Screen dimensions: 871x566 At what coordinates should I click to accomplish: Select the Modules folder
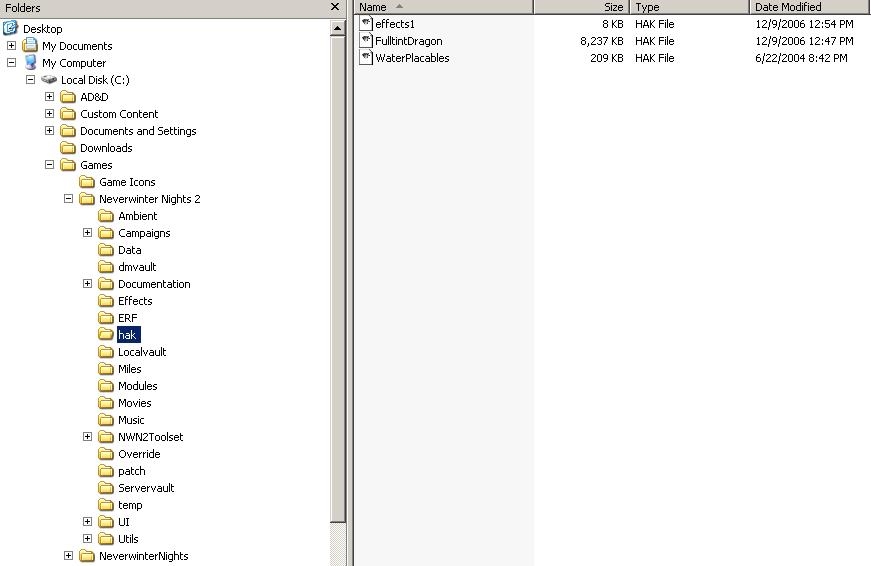tap(137, 386)
